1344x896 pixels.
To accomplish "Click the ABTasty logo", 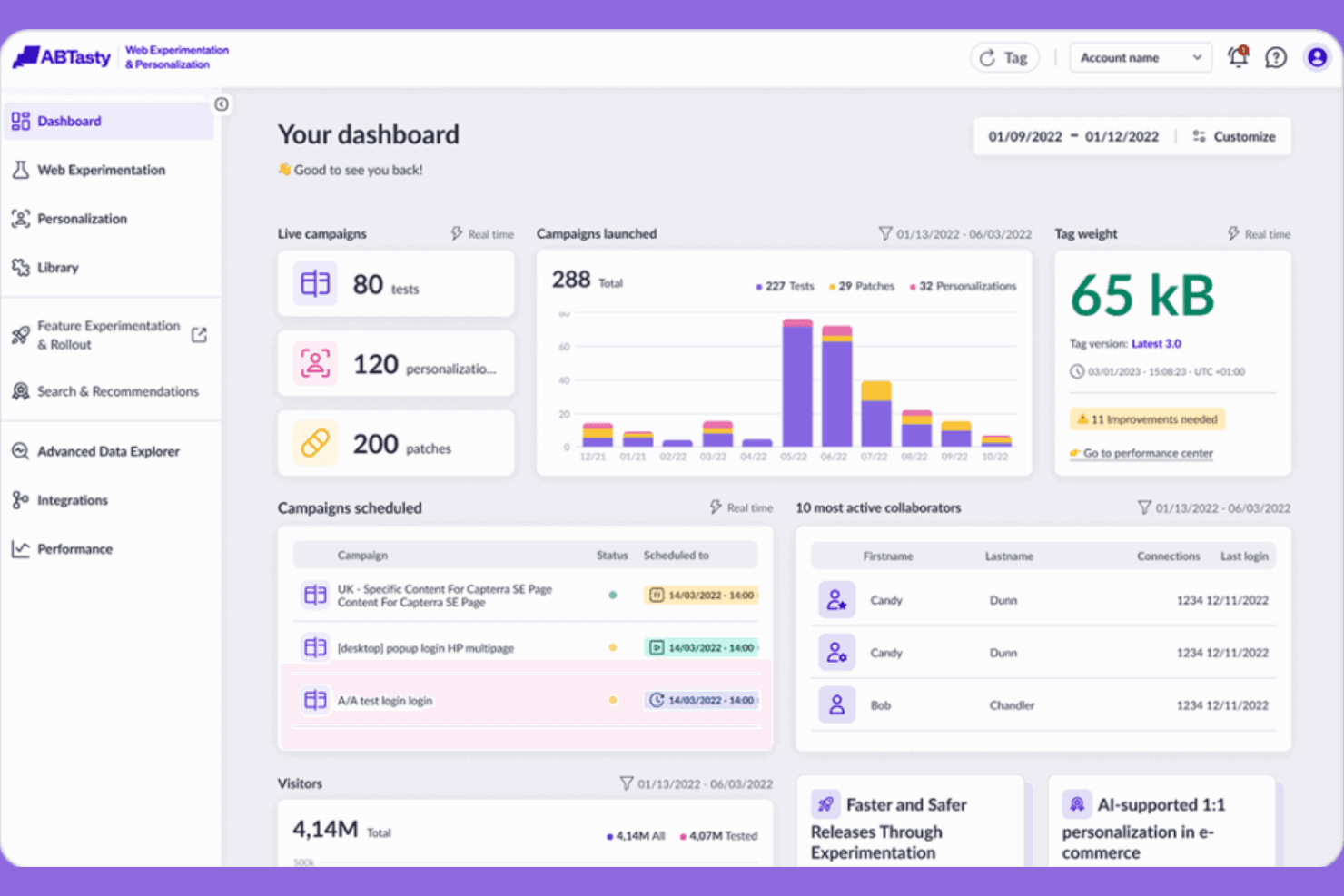I will (62, 57).
